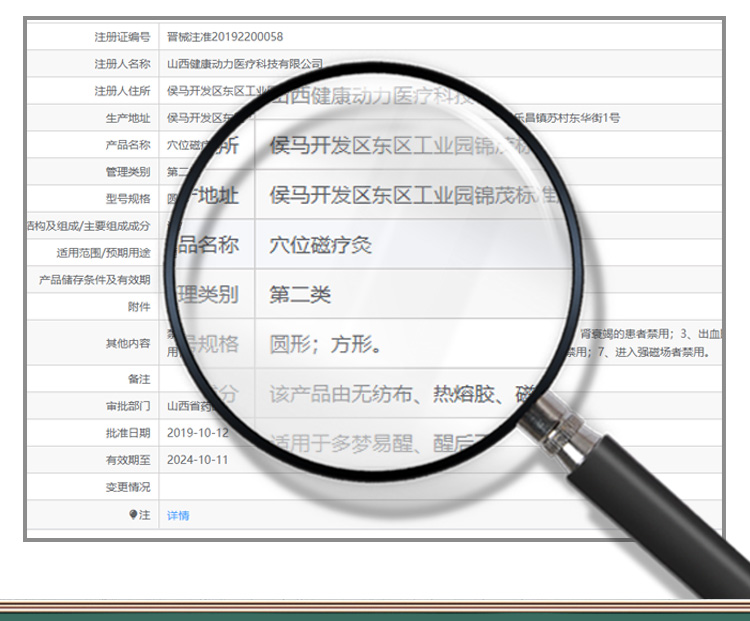This screenshot has width=750, height=621.
Task: Select expiry date 2024-10-11
Action: 198,460
